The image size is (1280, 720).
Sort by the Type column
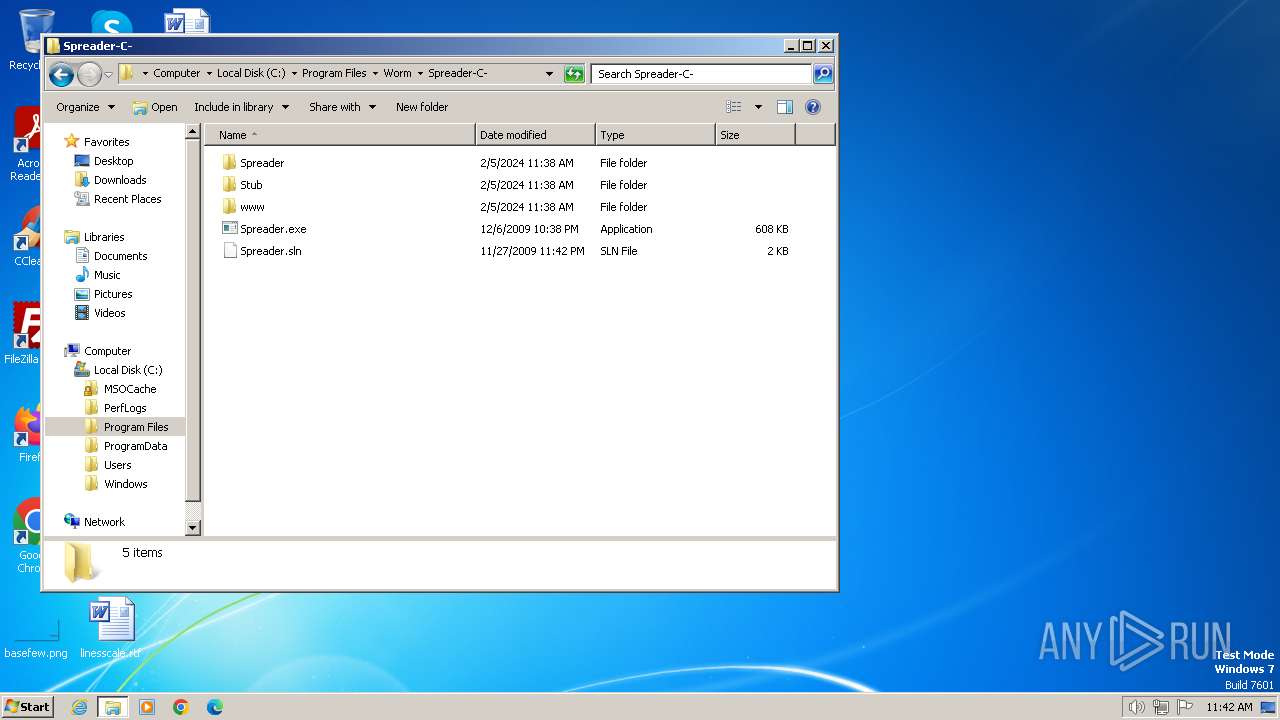click(x=655, y=135)
